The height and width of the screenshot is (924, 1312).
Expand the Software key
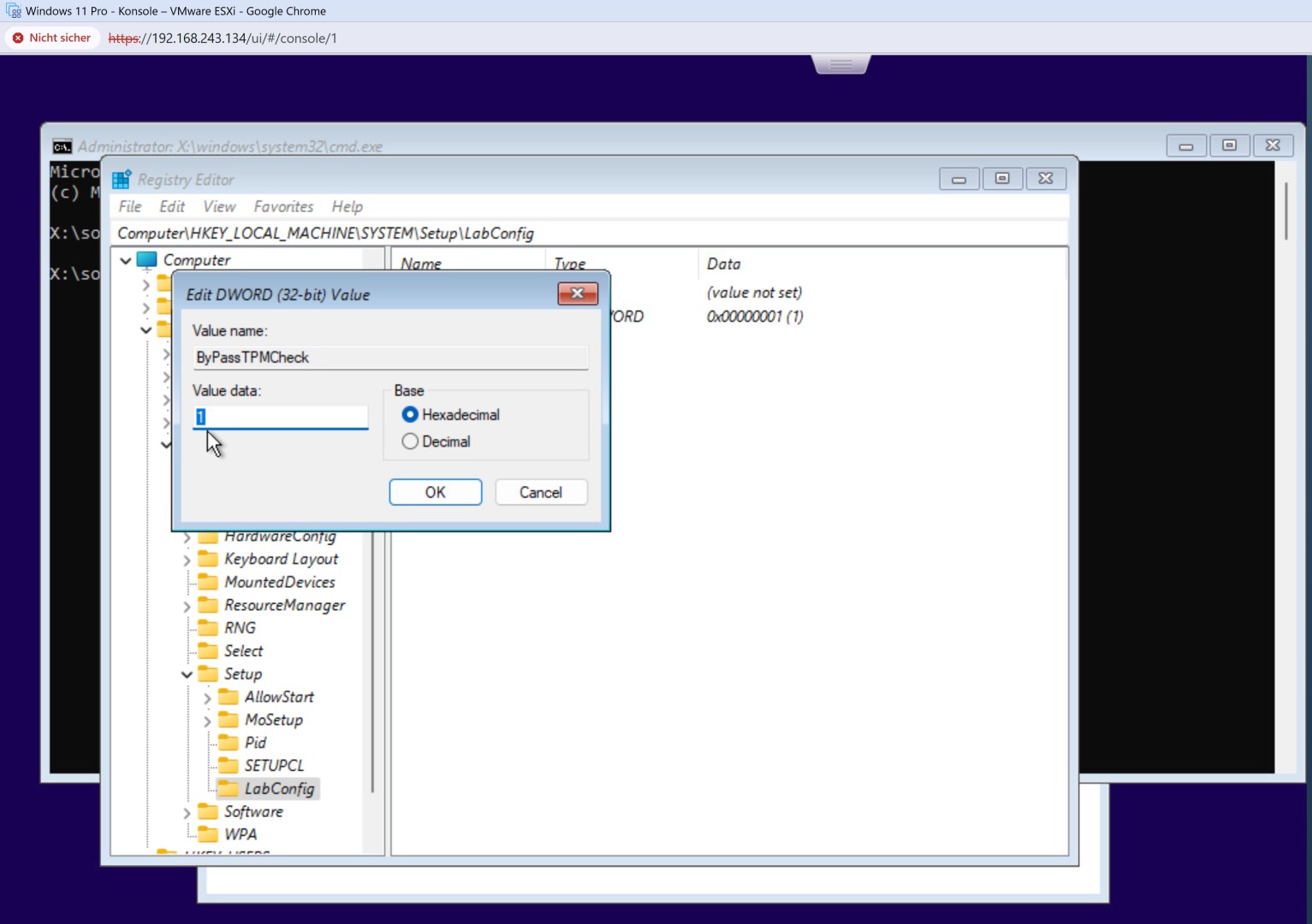click(x=187, y=812)
